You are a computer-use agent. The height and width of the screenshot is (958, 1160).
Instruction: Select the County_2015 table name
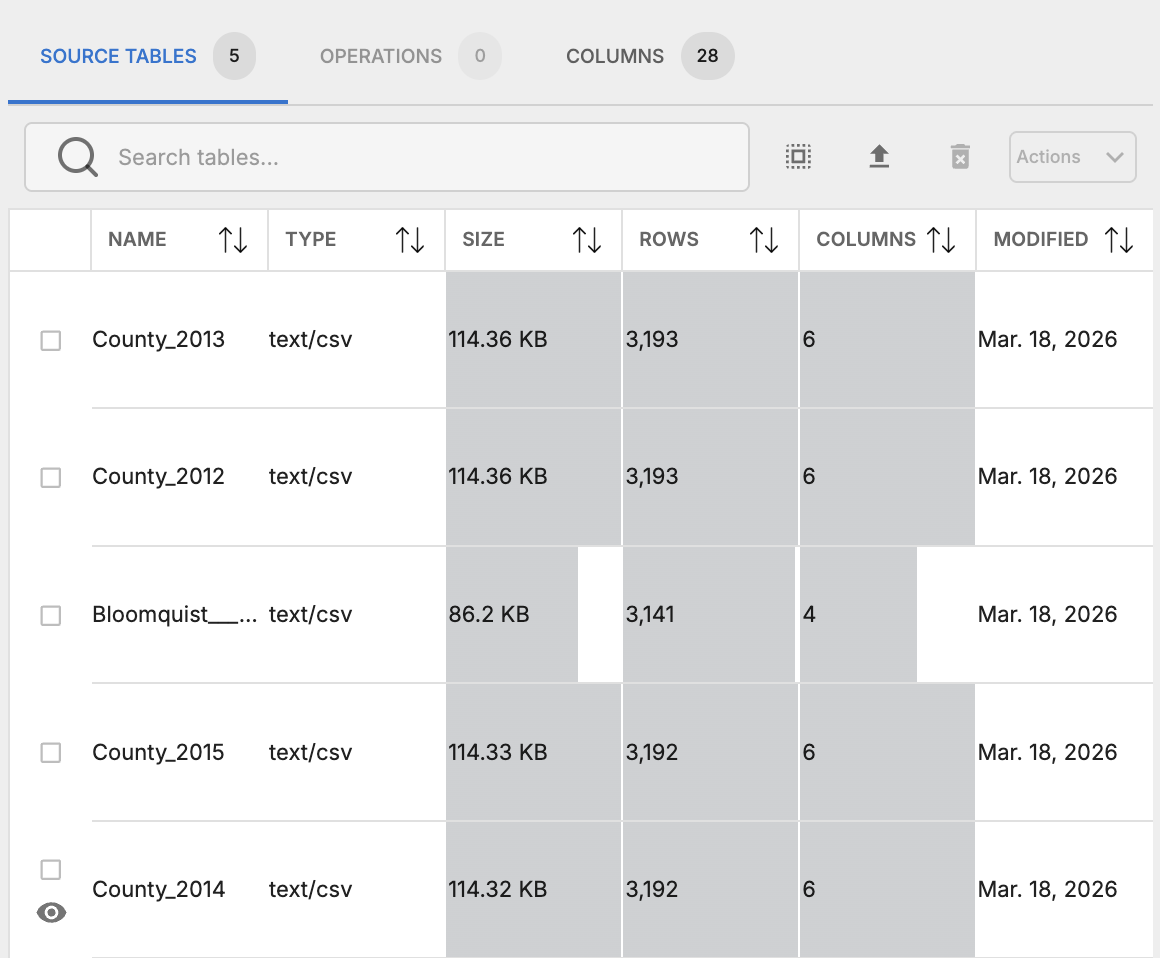pos(158,752)
